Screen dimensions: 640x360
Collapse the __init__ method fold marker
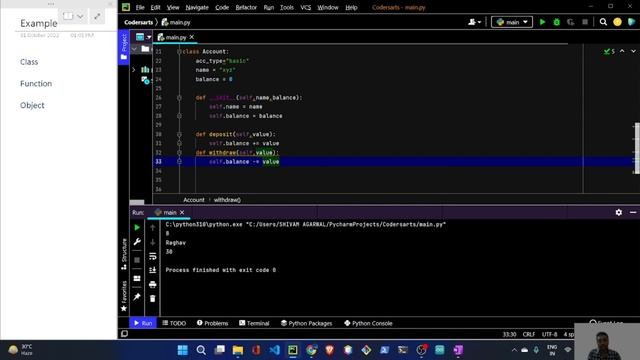coord(179,98)
